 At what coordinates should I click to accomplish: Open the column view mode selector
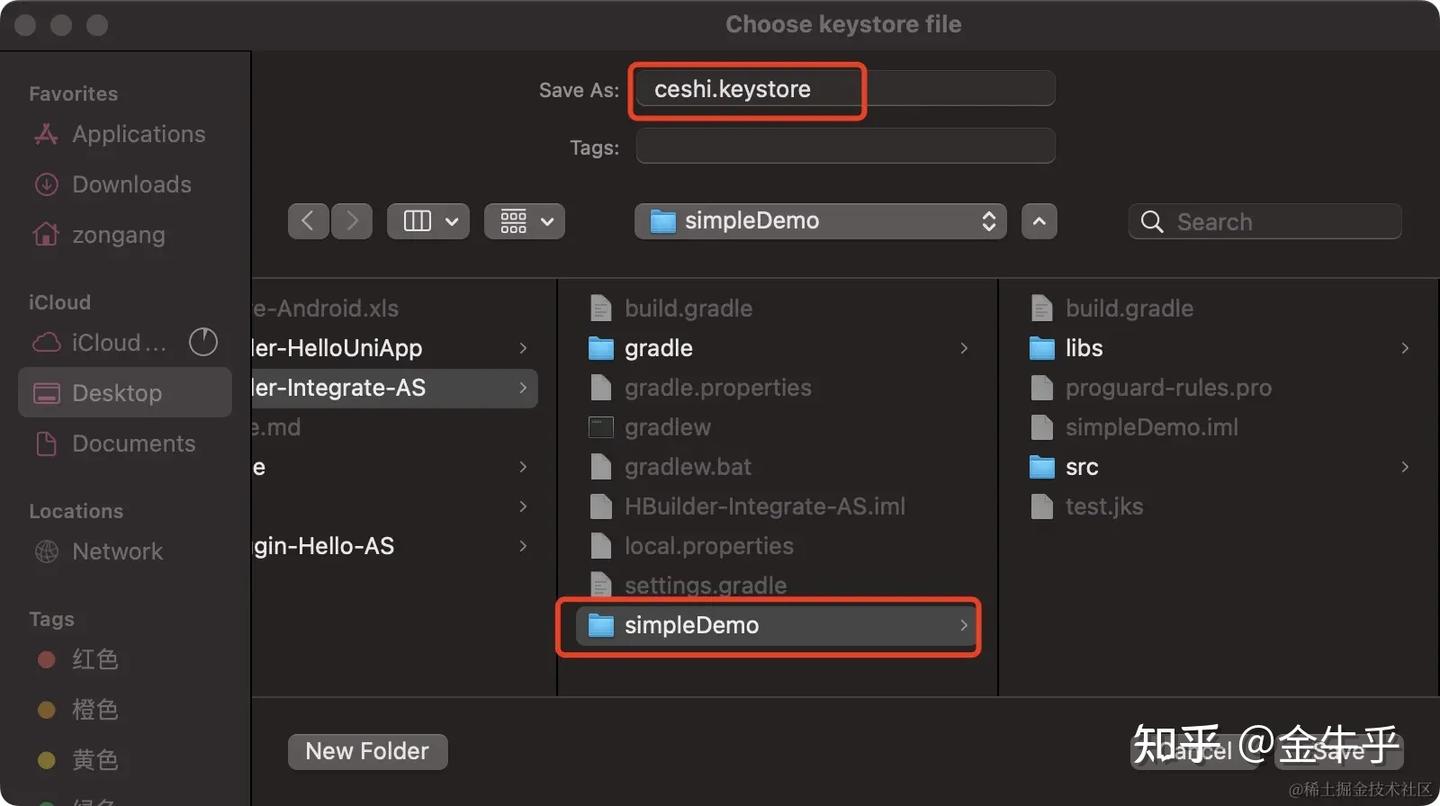[x=428, y=221]
